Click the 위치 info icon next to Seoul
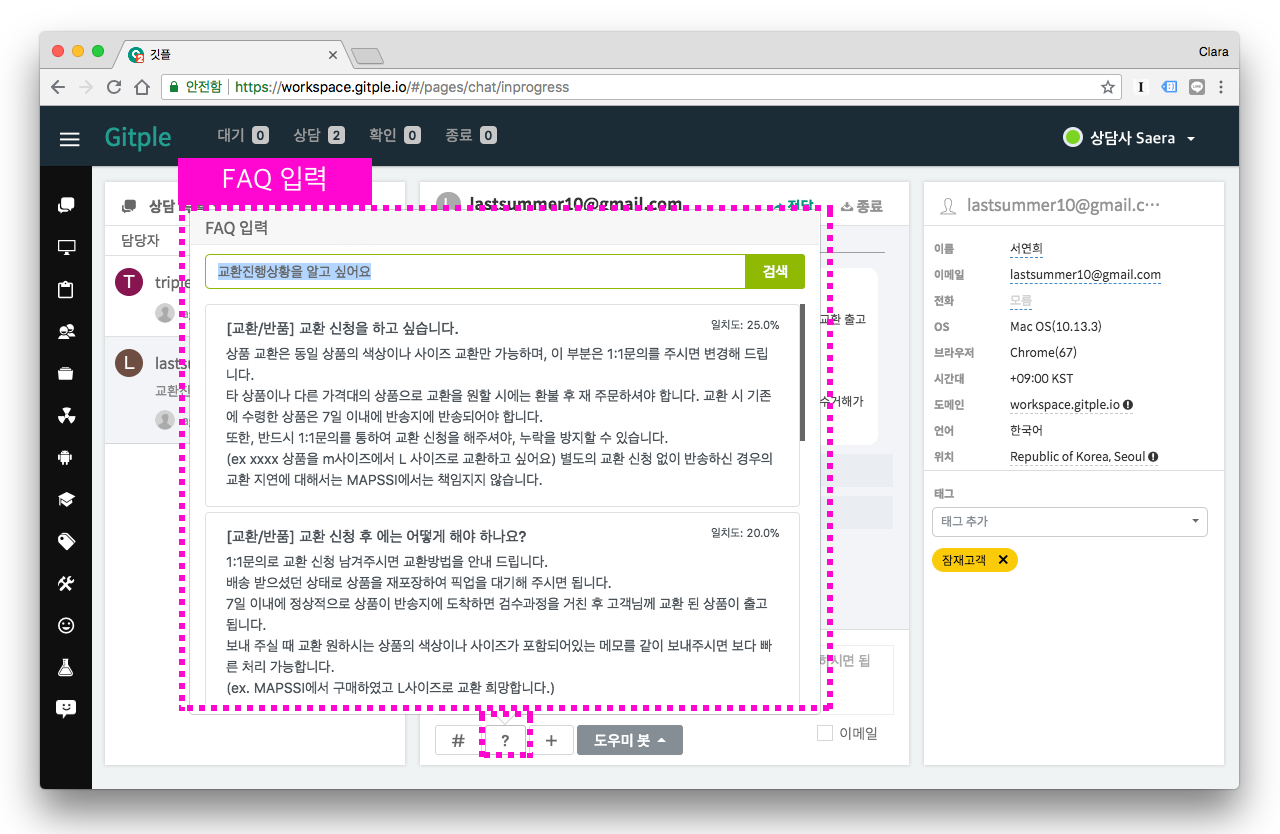 click(x=1153, y=457)
